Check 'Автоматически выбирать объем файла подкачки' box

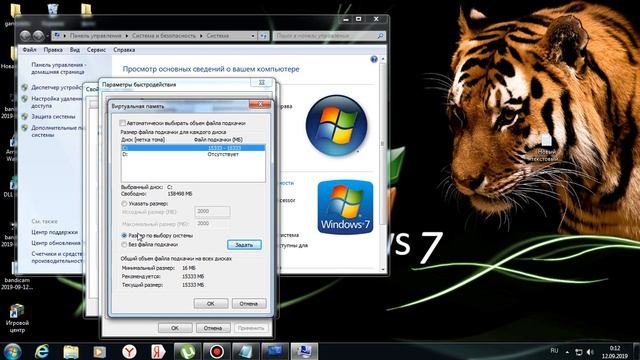click(x=122, y=123)
